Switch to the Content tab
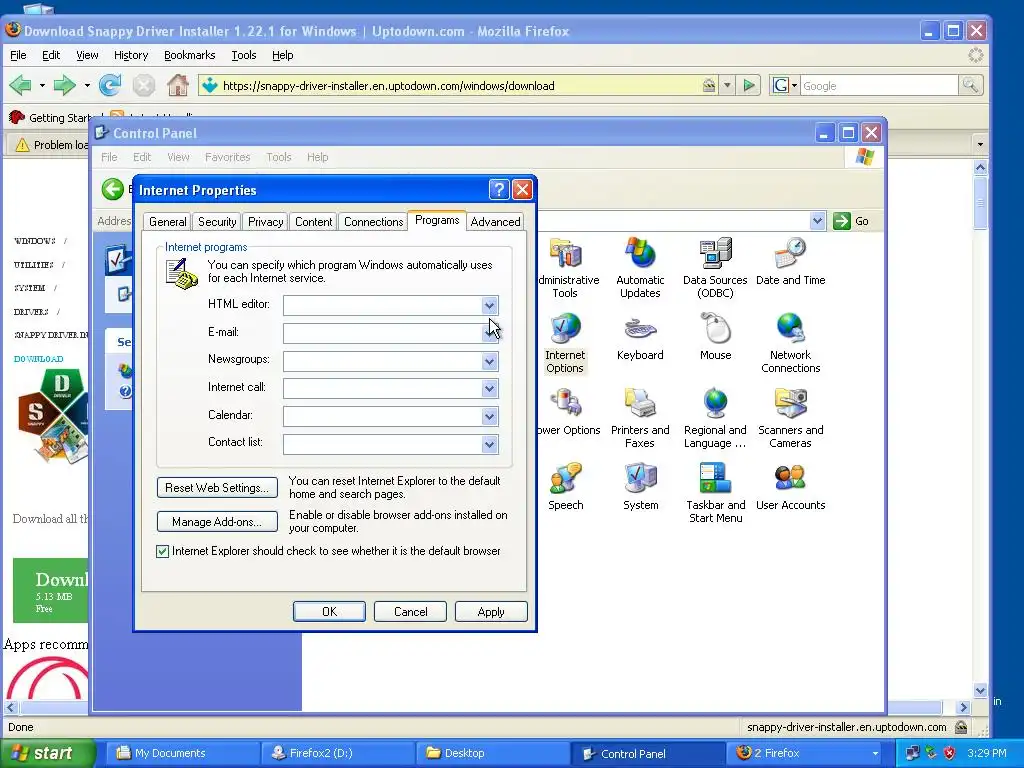This screenshot has width=1024, height=768. pos(313,222)
